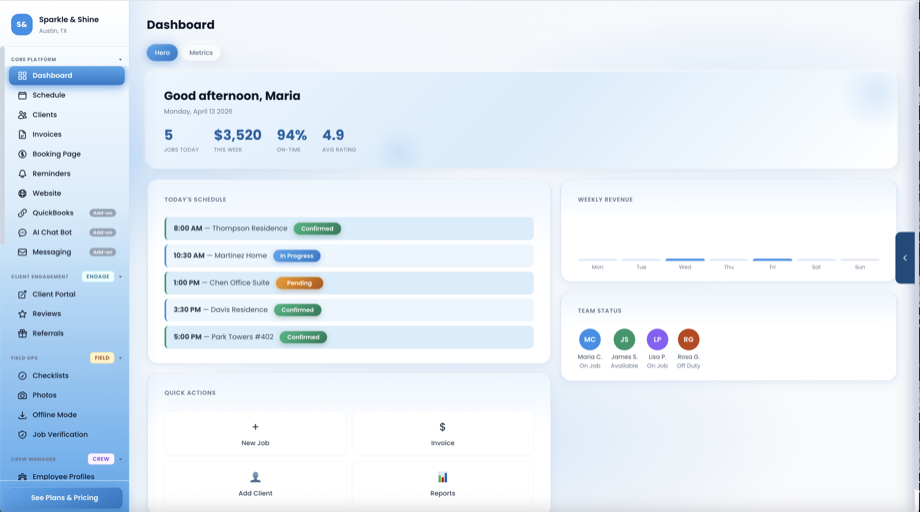Select the Hero tab

pos(162,52)
